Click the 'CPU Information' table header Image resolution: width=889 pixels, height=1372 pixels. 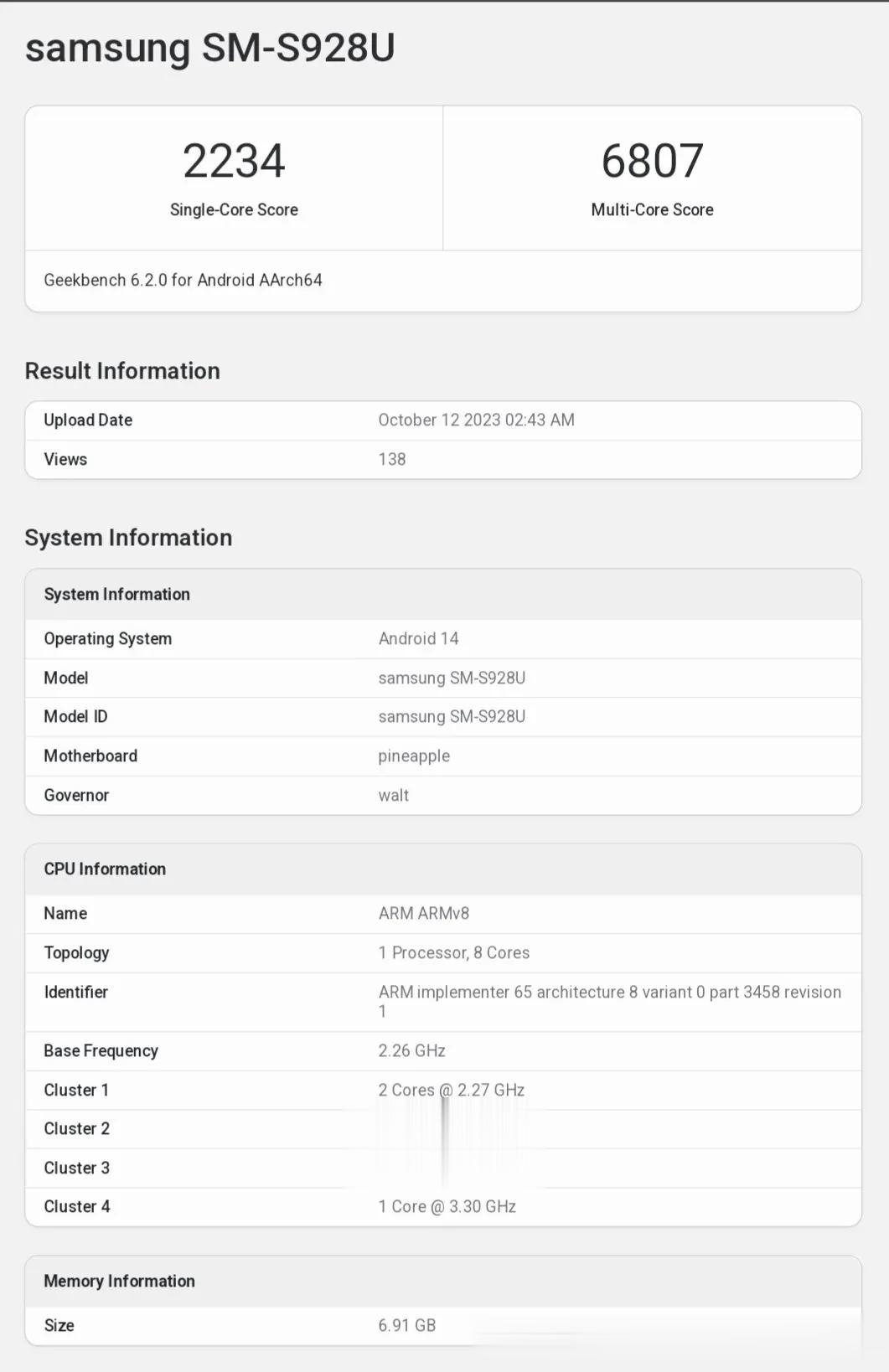pos(105,869)
